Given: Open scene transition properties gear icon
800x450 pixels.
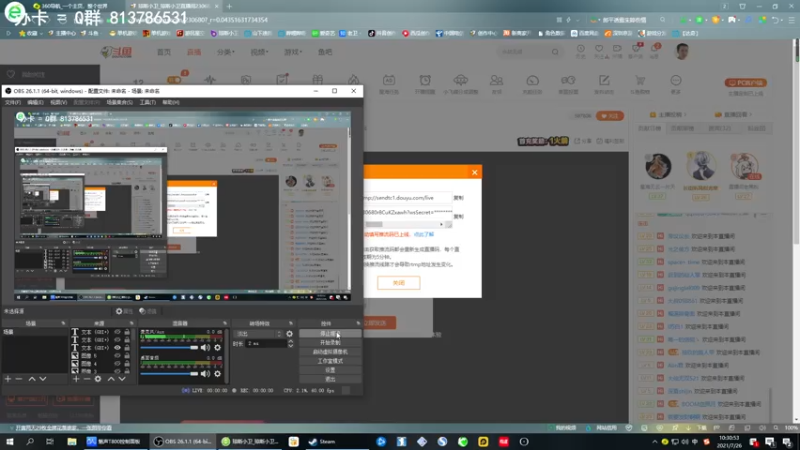Looking at the screenshot, I should 289,334.
